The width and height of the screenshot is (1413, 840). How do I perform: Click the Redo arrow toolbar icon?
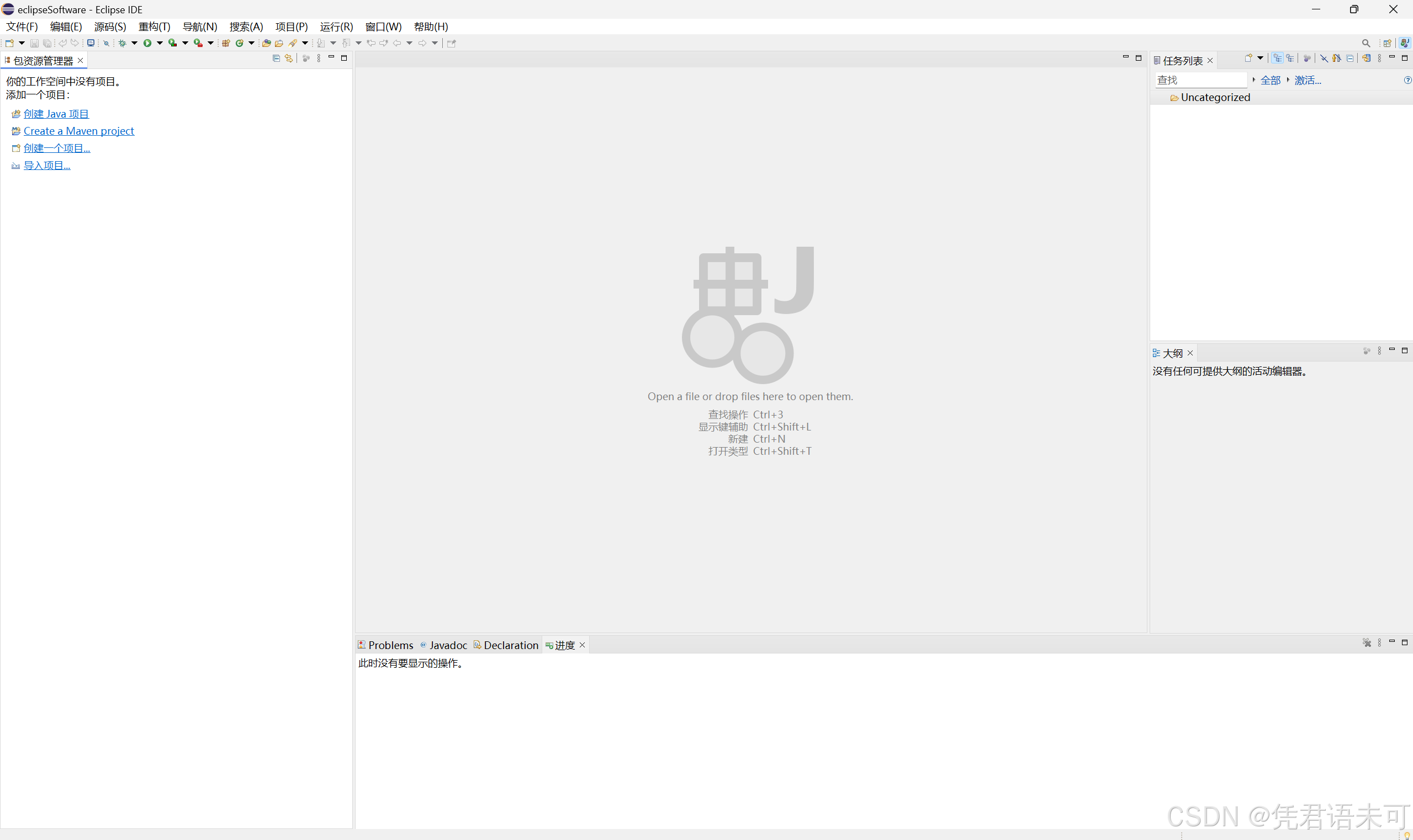pyautogui.click(x=75, y=43)
